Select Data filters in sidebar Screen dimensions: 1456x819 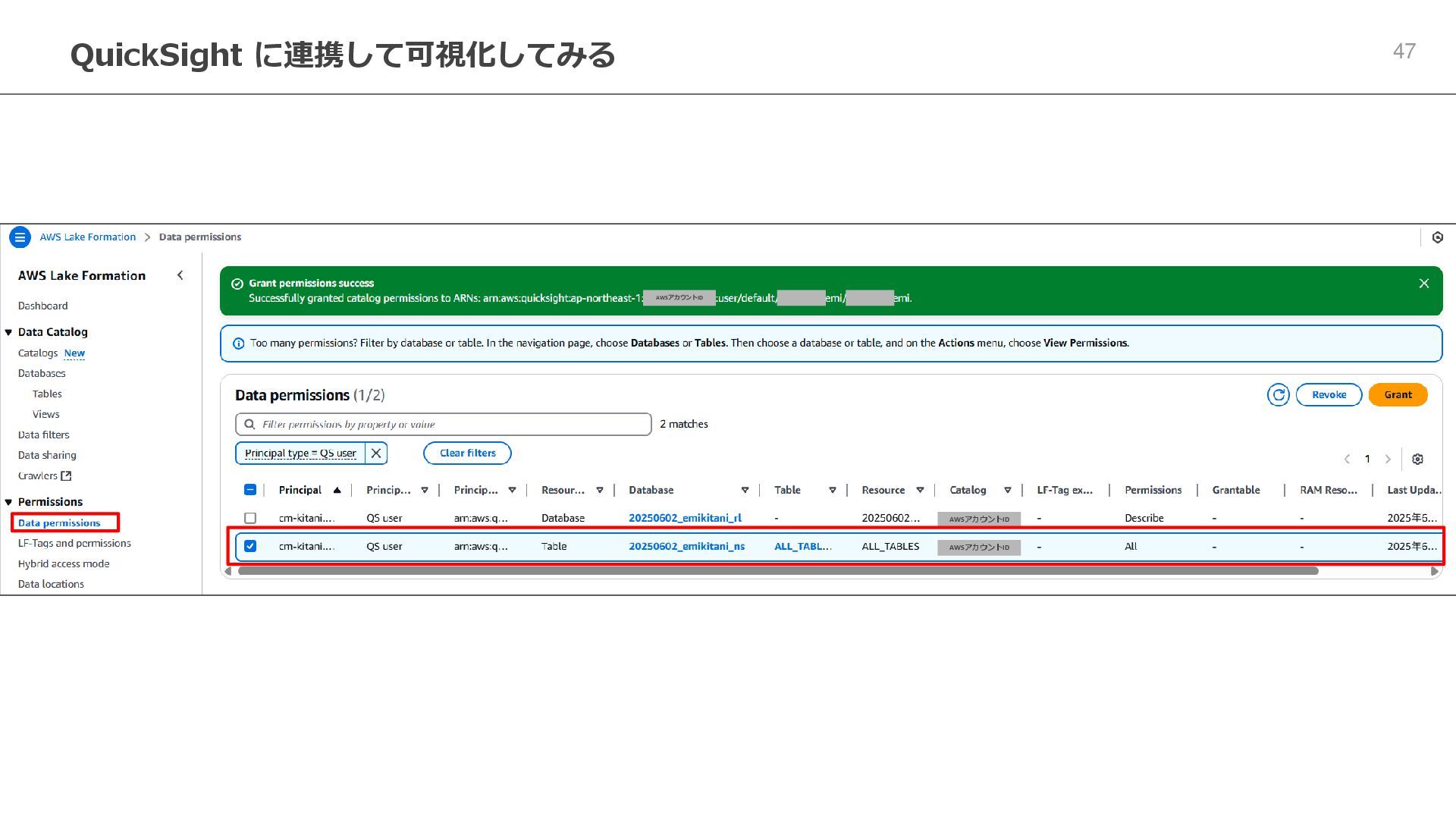pos(43,435)
